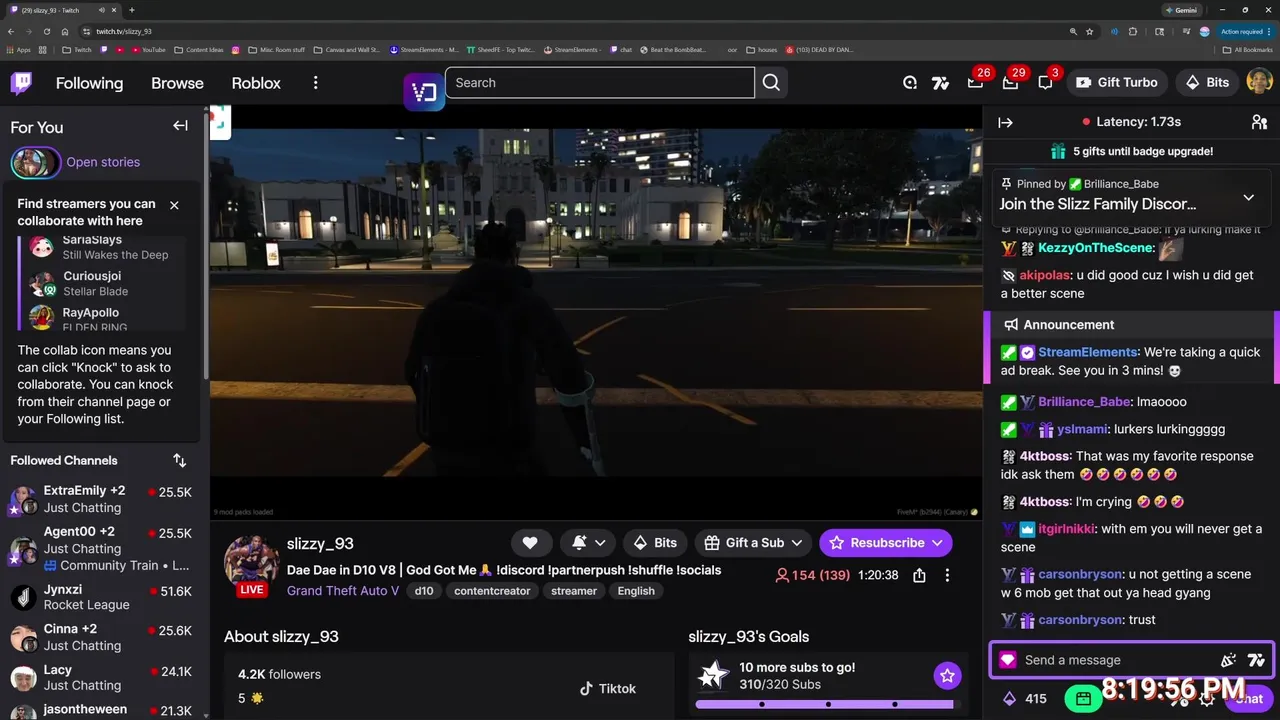1280x720 pixels.
Task: Open KezzyOnTheScene chat username
Action: point(1096,248)
